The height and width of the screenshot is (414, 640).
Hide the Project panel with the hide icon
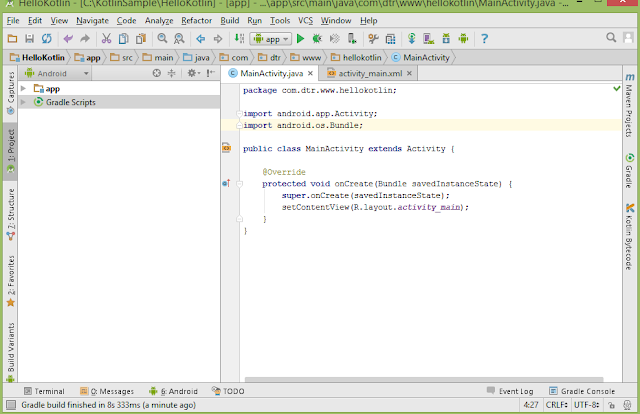210,73
